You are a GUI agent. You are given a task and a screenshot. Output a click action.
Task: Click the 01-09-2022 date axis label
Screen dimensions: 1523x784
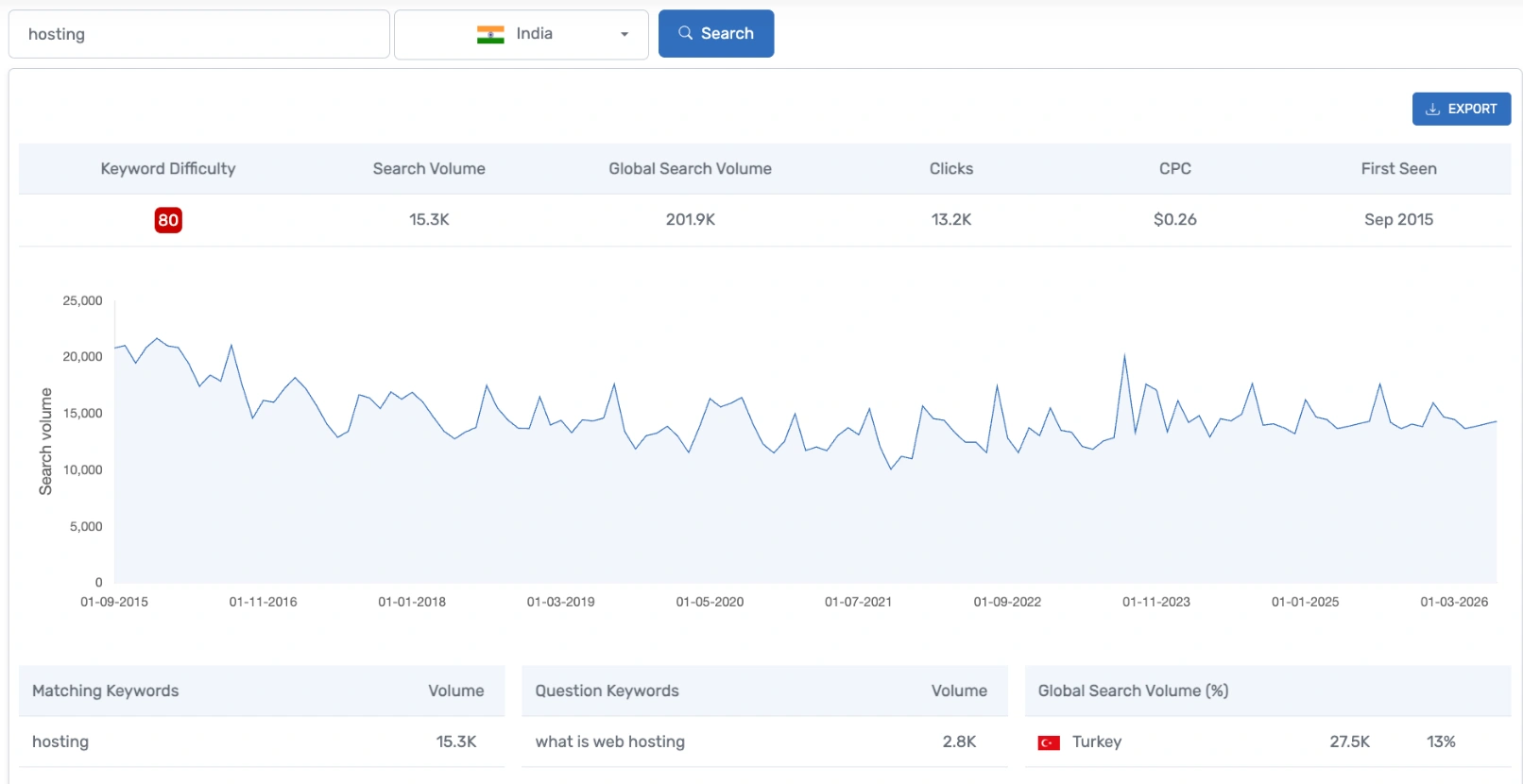tap(1008, 602)
